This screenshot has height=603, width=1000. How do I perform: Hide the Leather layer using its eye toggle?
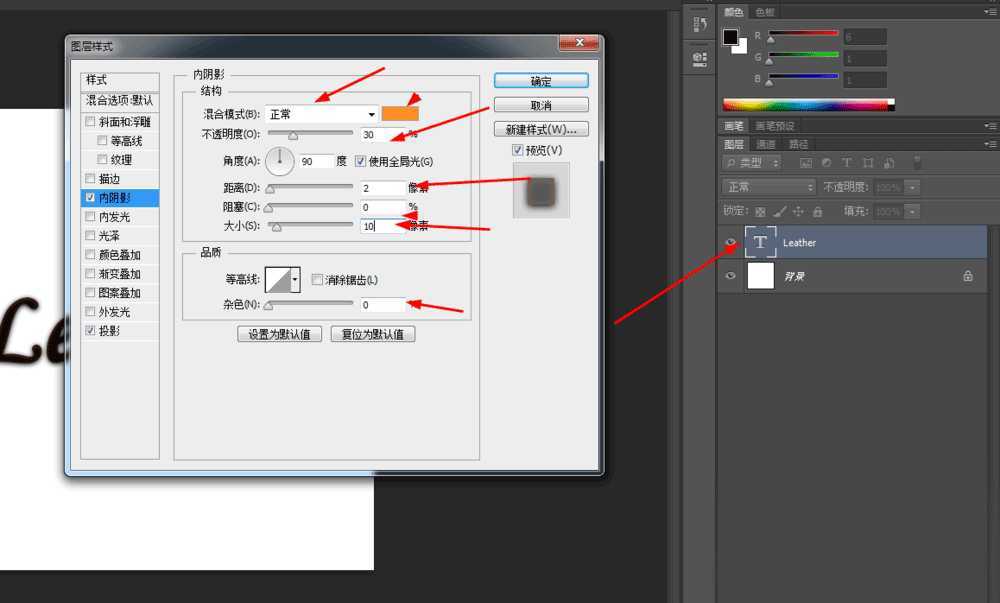729,241
